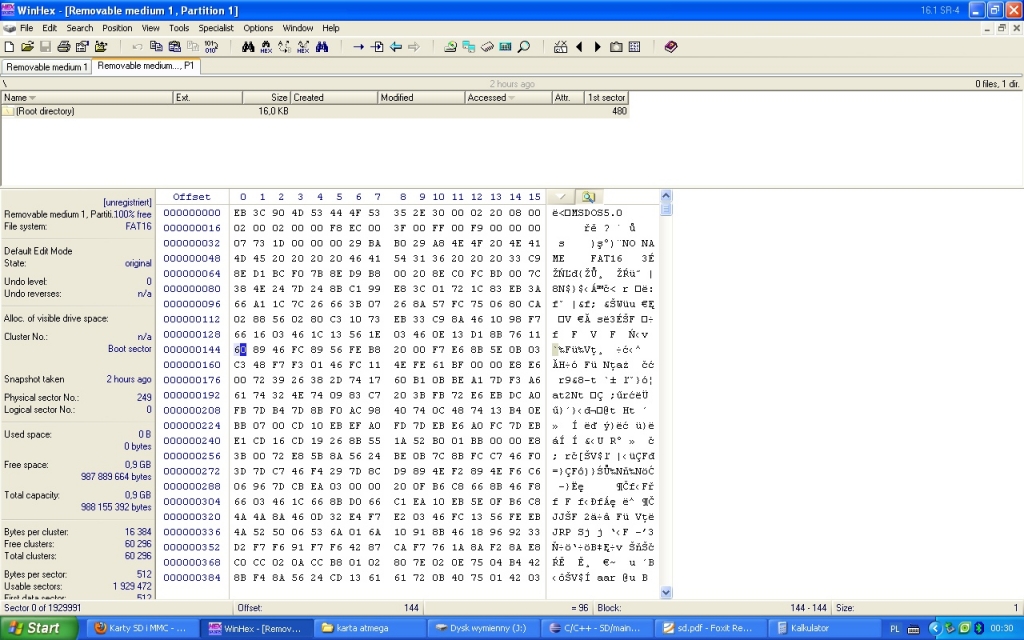Switch to Kalkulator in the taskbar
The width and height of the screenshot is (1024, 640).
click(815, 628)
